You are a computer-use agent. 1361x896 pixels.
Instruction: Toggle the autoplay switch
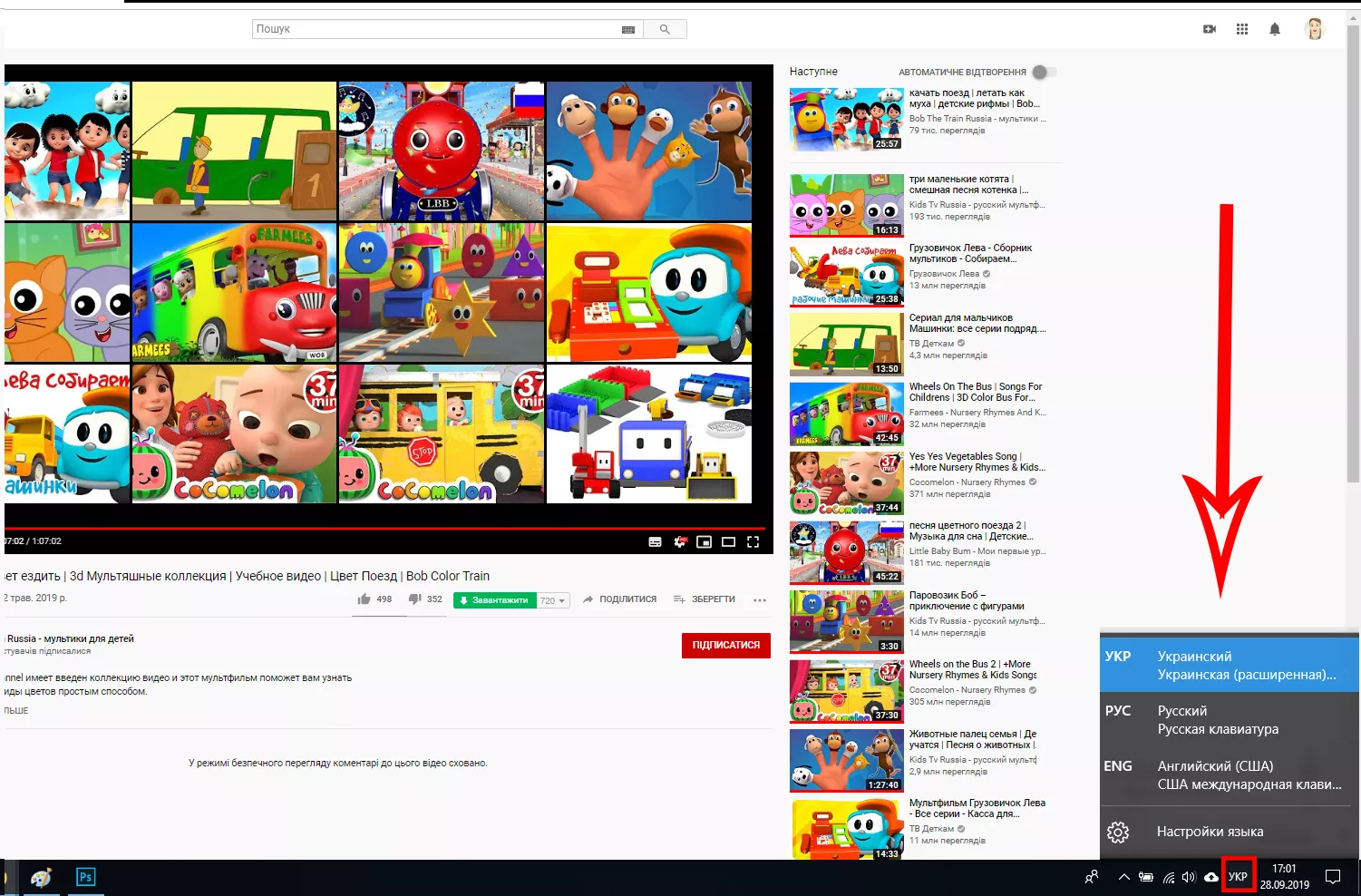pos(1045,72)
